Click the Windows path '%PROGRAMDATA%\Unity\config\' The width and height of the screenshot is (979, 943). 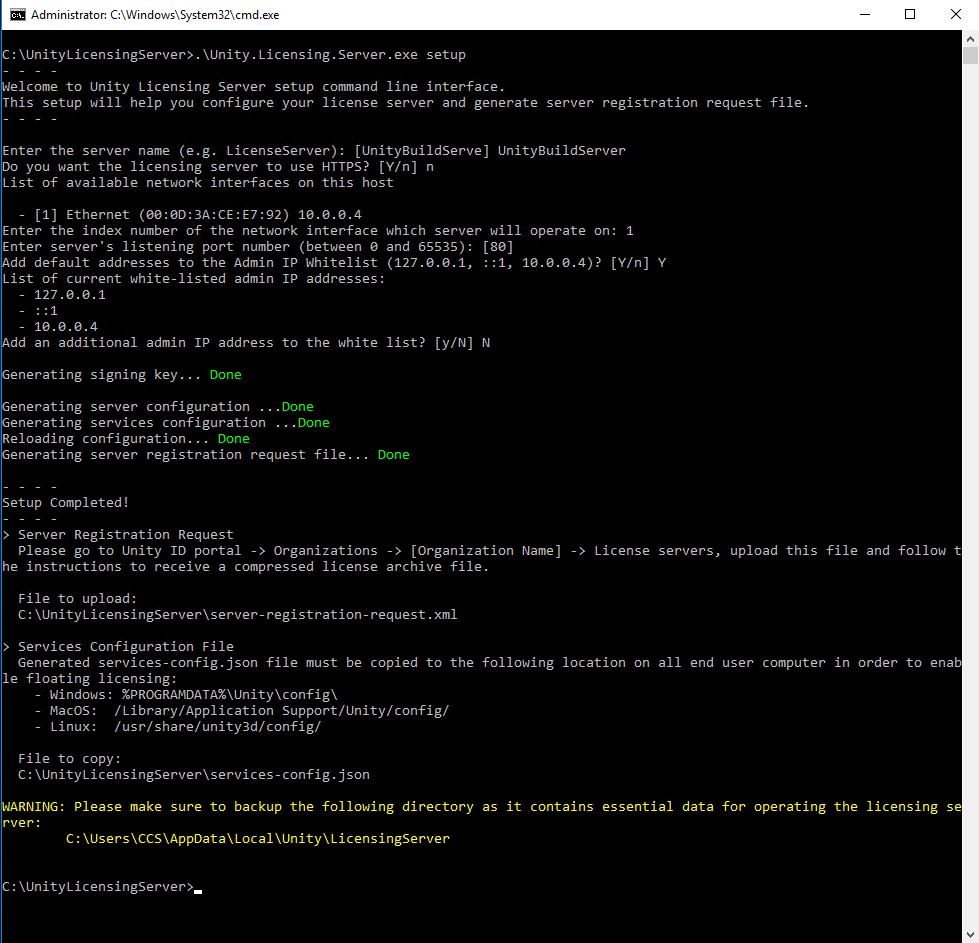(230, 695)
